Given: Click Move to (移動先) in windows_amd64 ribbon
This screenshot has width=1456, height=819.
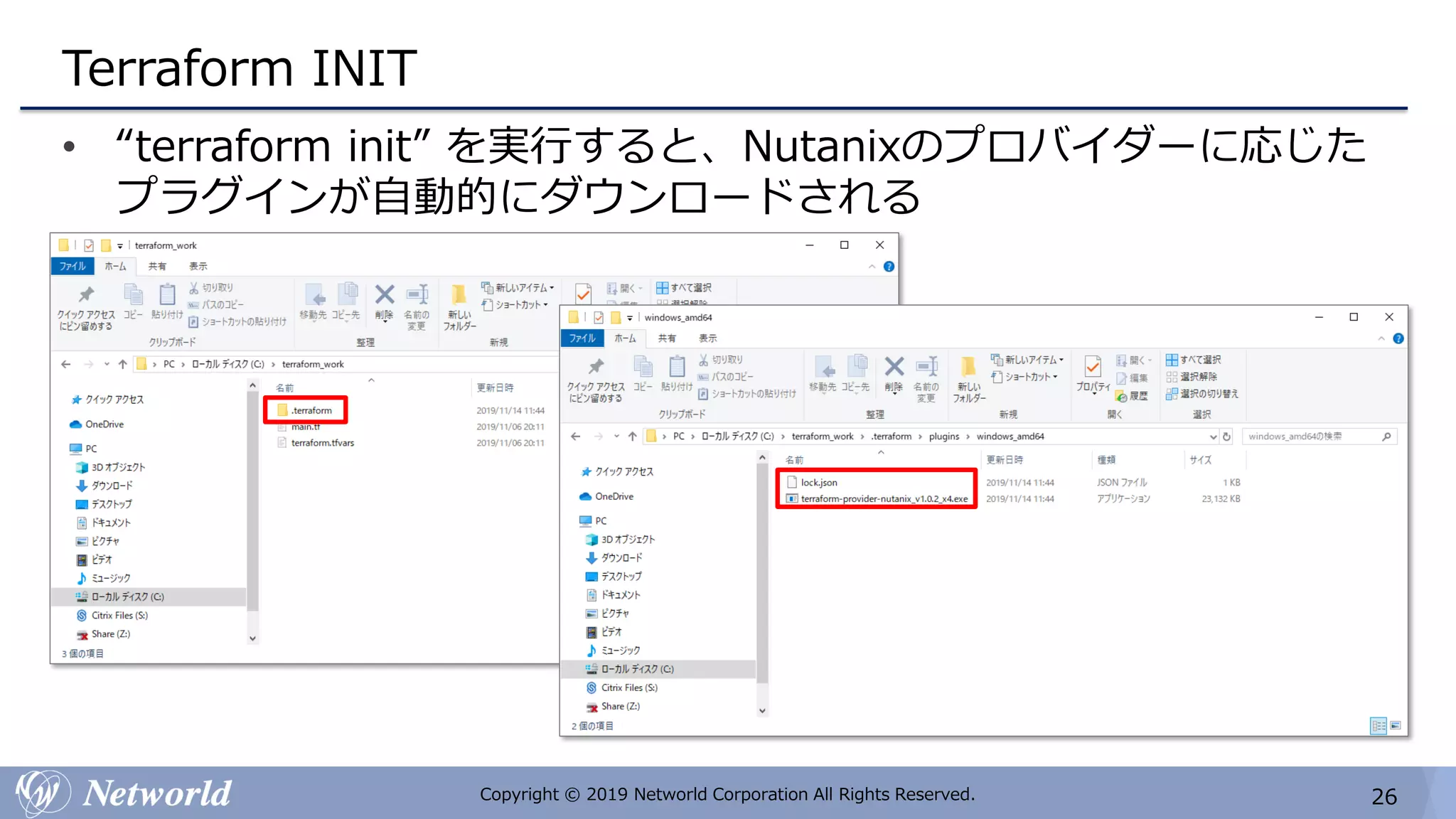Looking at the screenshot, I should (823, 374).
